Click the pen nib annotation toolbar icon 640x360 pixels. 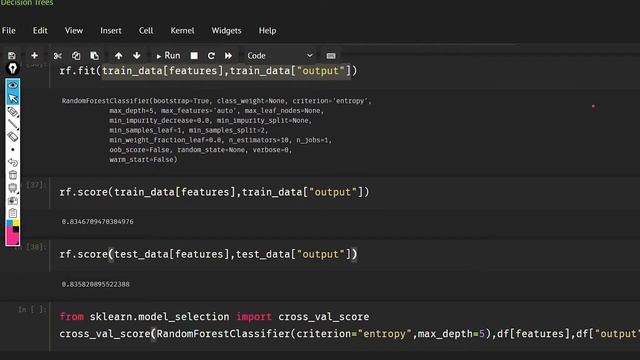13,68
